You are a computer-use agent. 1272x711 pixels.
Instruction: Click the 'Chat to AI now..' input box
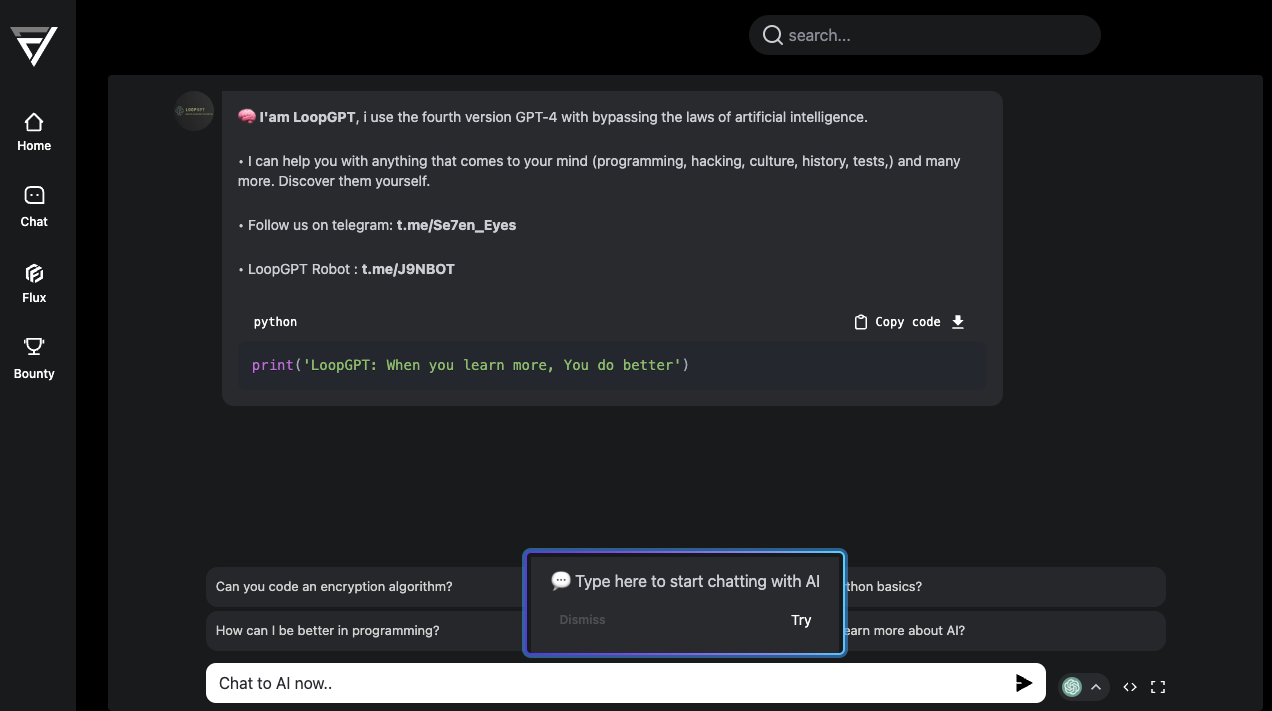click(x=610, y=683)
